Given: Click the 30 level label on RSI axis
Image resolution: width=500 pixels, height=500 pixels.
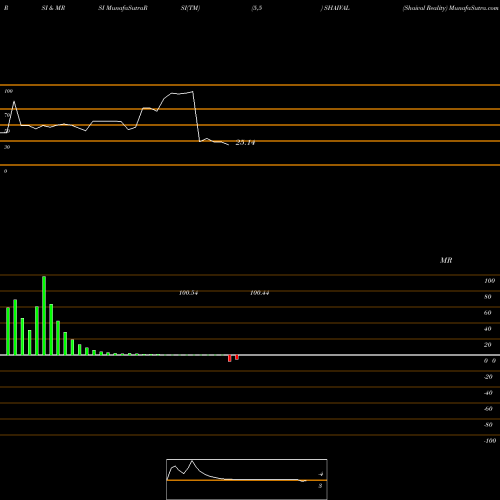Looking at the screenshot, I should click(x=7, y=147).
